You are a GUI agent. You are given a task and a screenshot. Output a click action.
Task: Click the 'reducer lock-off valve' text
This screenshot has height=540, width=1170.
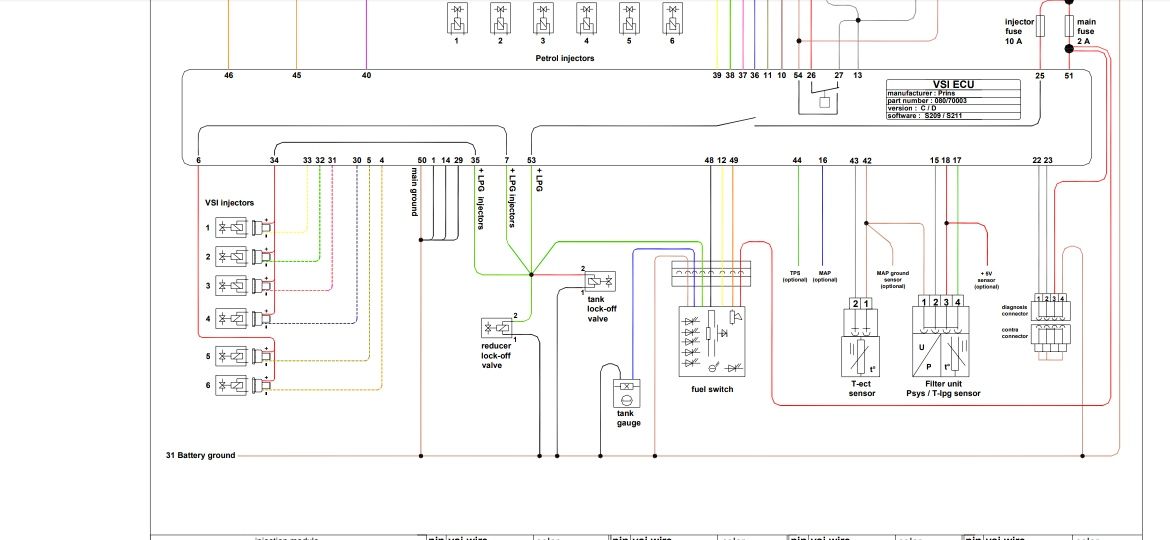point(496,356)
